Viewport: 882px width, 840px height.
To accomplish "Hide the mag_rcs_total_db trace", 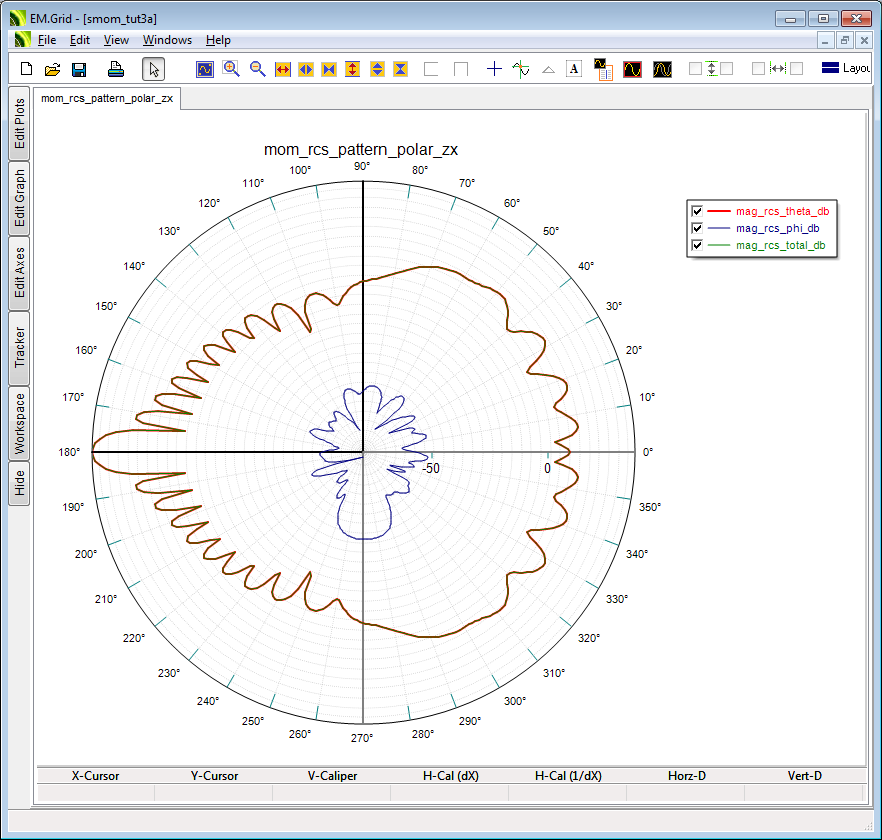I will coord(697,245).
